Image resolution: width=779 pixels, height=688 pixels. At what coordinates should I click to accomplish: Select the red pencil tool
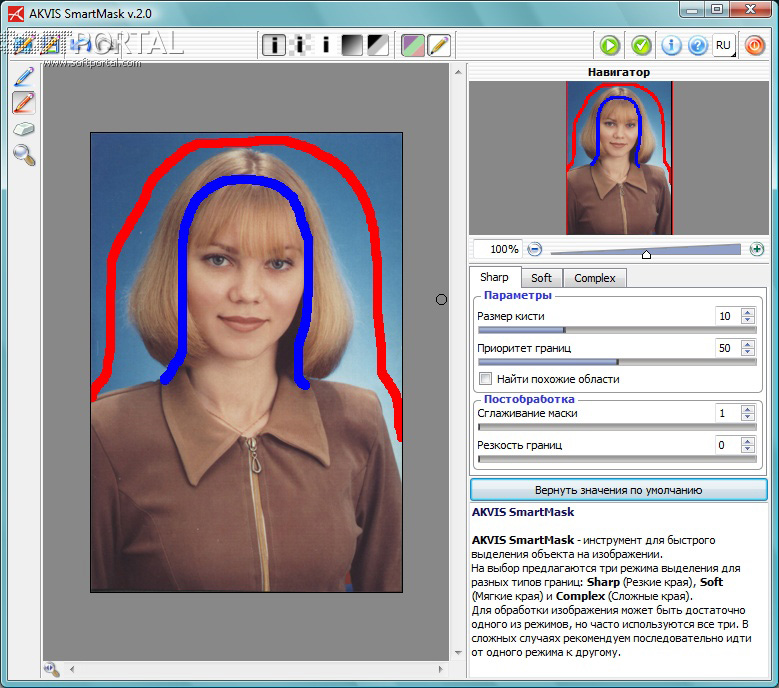click(24, 102)
